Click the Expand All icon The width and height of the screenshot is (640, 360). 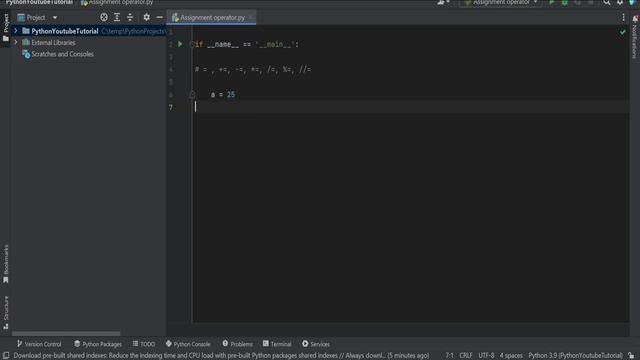[x=117, y=17]
